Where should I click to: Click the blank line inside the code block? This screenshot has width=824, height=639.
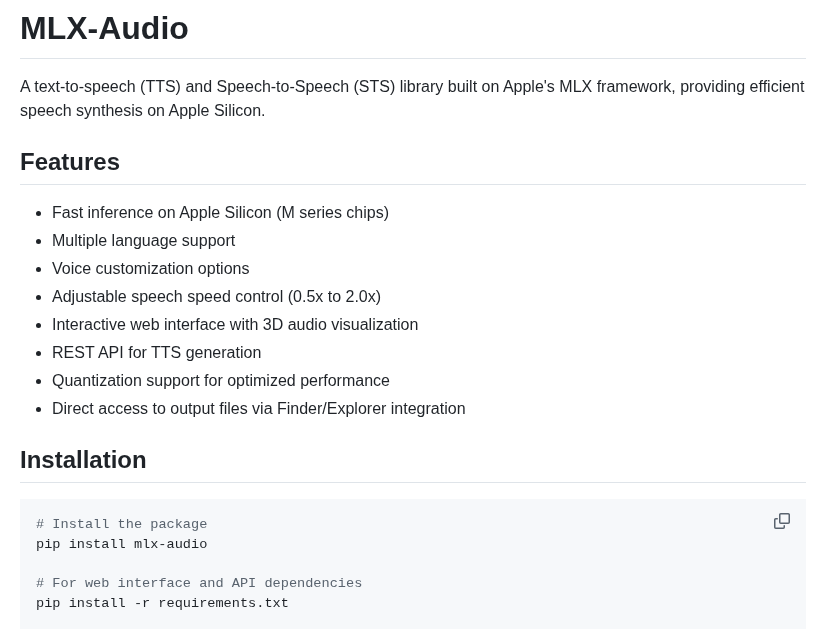click(x=413, y=563)
